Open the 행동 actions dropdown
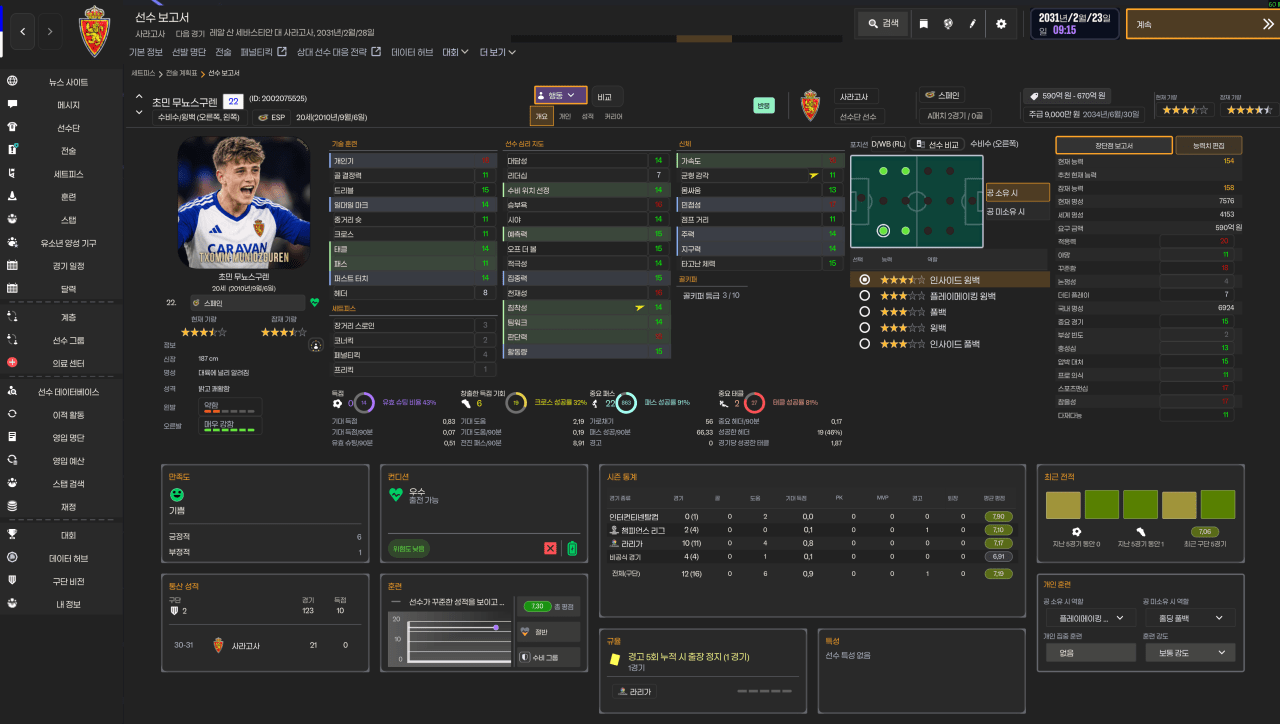1280x724 pixels. coord(560,96)
